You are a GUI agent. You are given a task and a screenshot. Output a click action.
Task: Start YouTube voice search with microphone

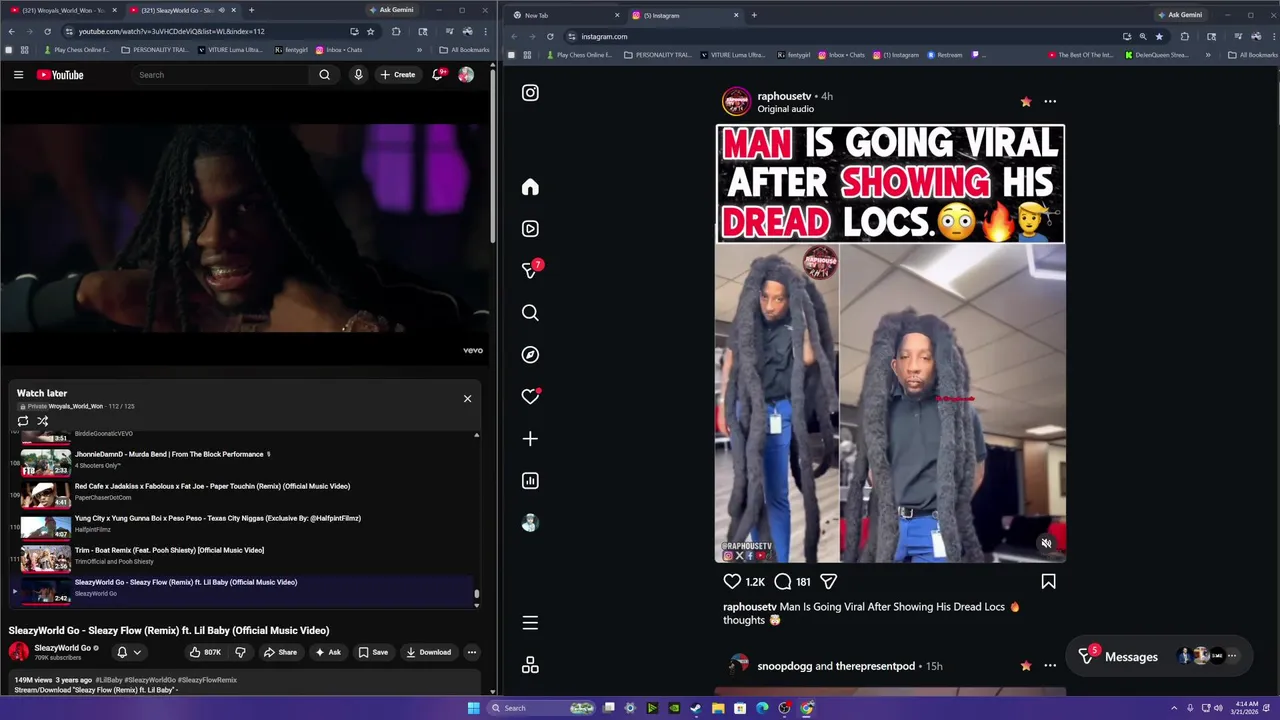(358, 75)
